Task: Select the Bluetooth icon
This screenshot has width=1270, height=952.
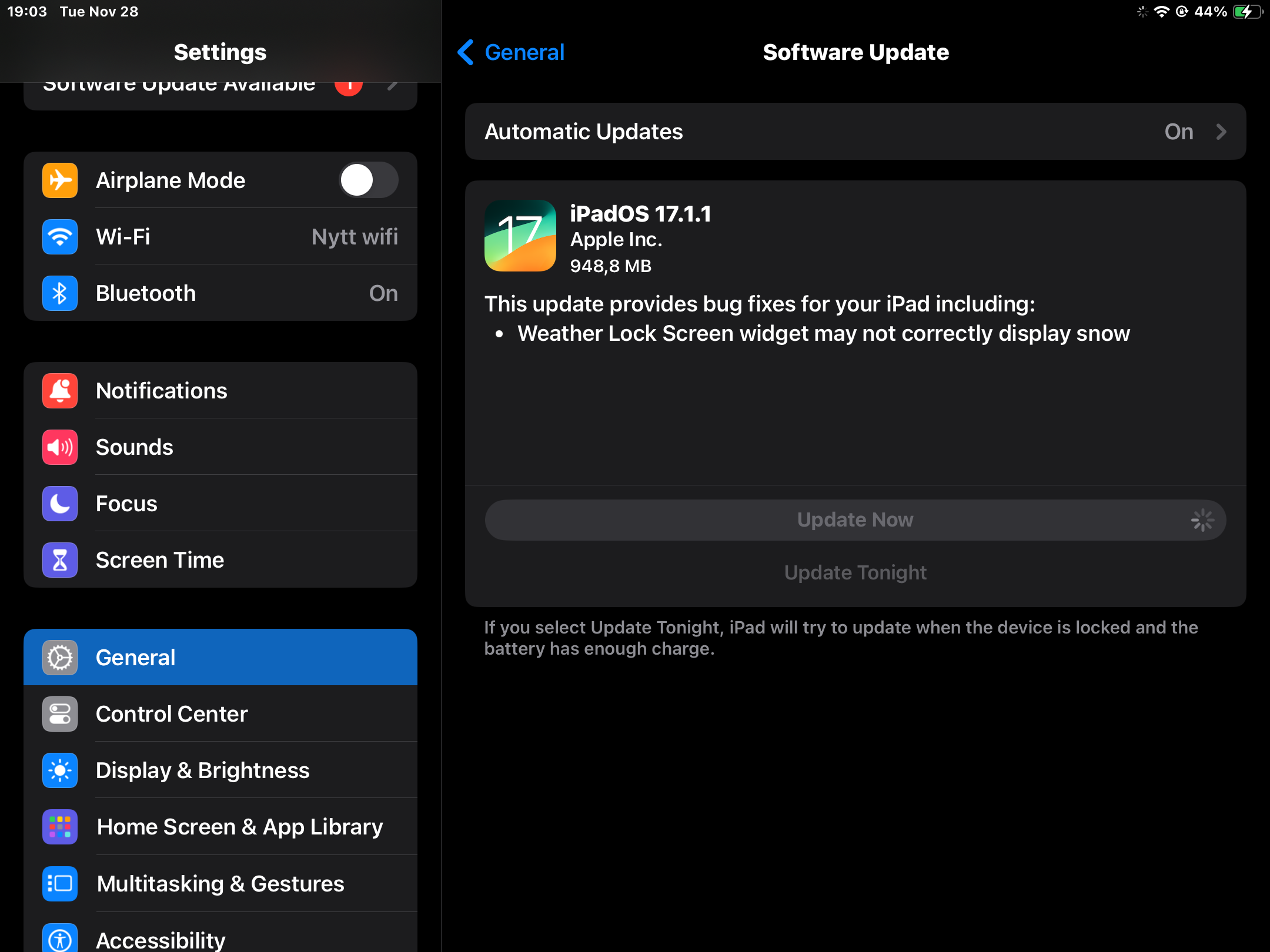Action: tap(59, 293)
